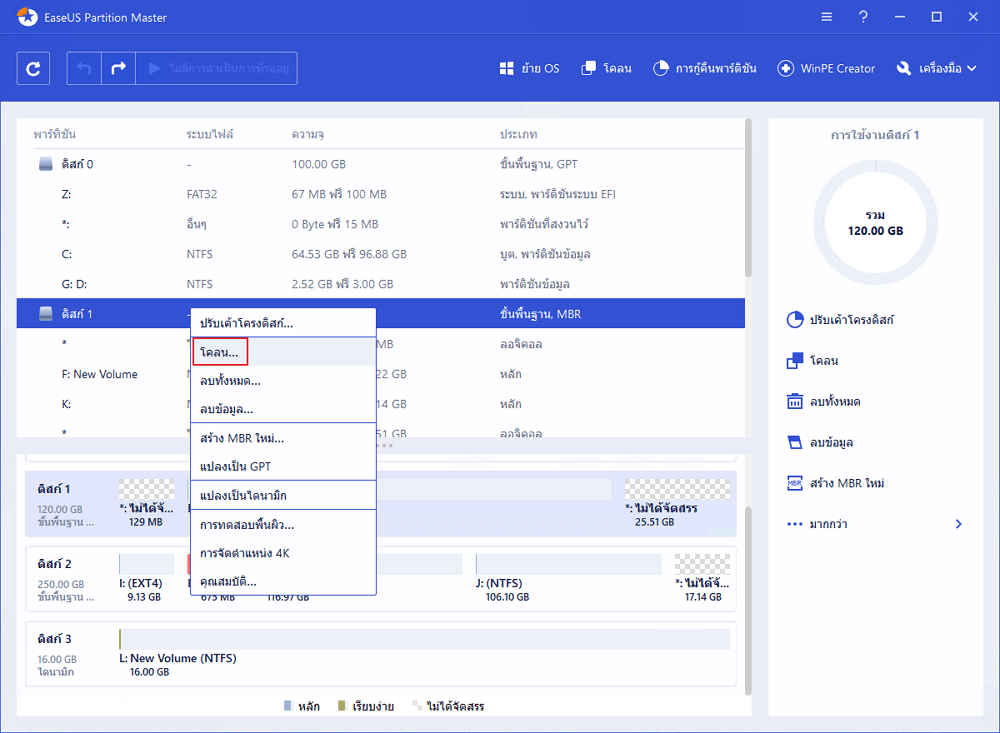The width and height of the screenshot is (1000, 733).
Task: Select the L: New Volume (NTFS) partition bar
Action: (x=425, y=639)
